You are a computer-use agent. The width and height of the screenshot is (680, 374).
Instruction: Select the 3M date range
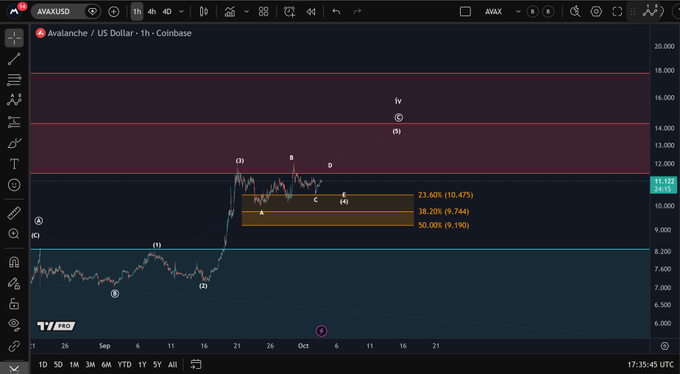90,364
